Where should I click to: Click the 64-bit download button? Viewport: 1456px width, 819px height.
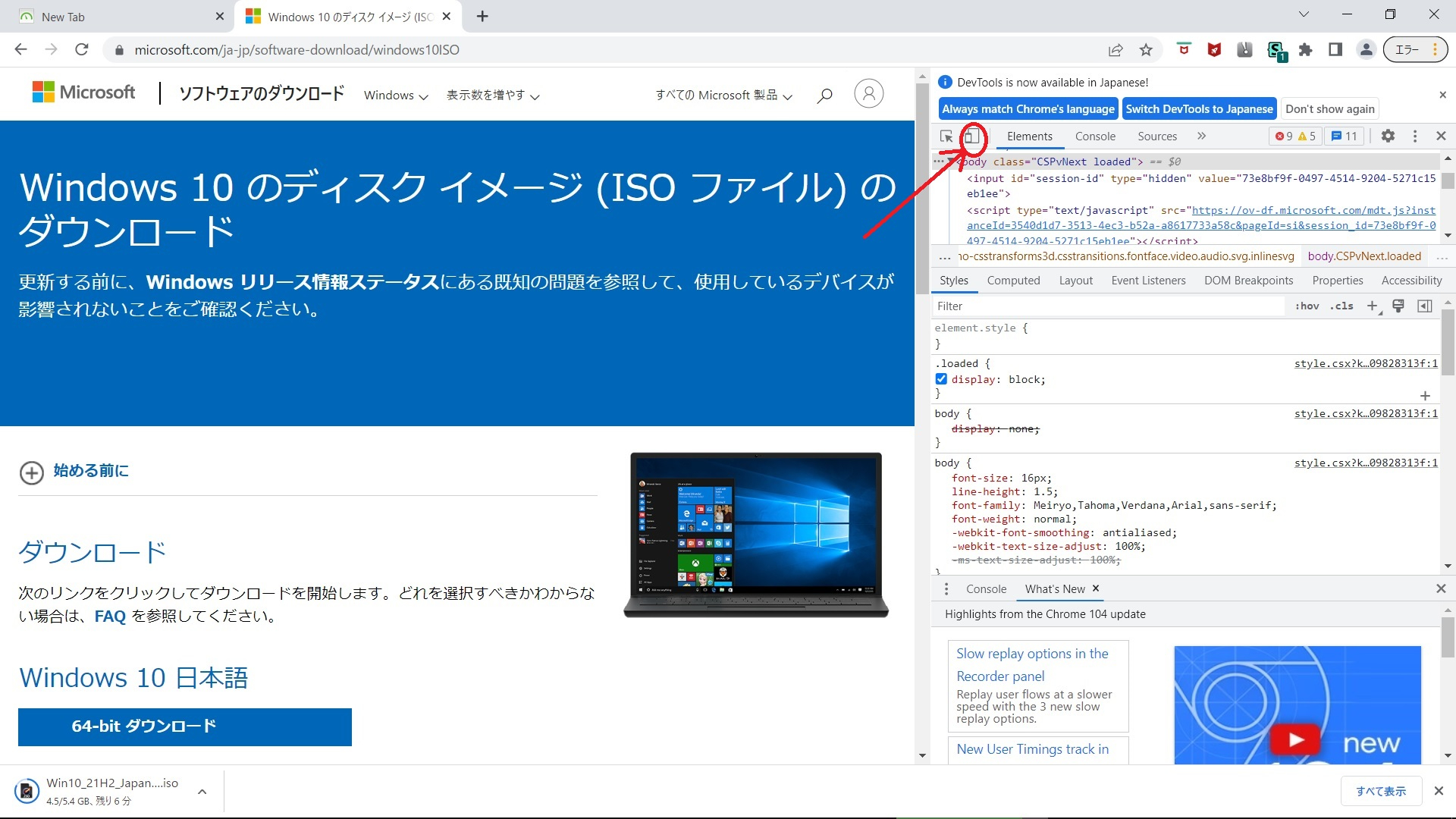pyautogui.click(x=184, y=726)
